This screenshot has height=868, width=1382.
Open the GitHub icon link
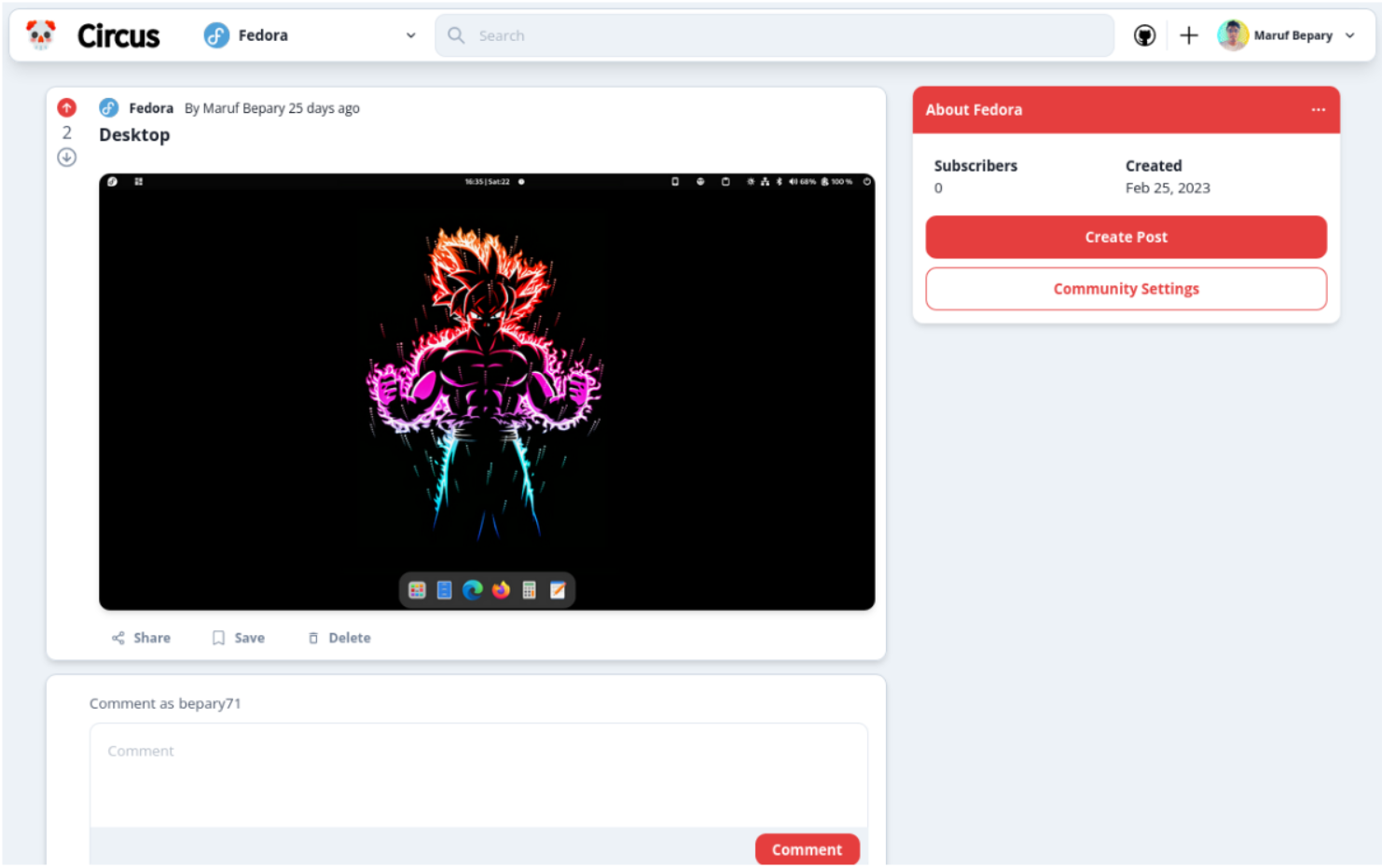[x=1144, y=35]
